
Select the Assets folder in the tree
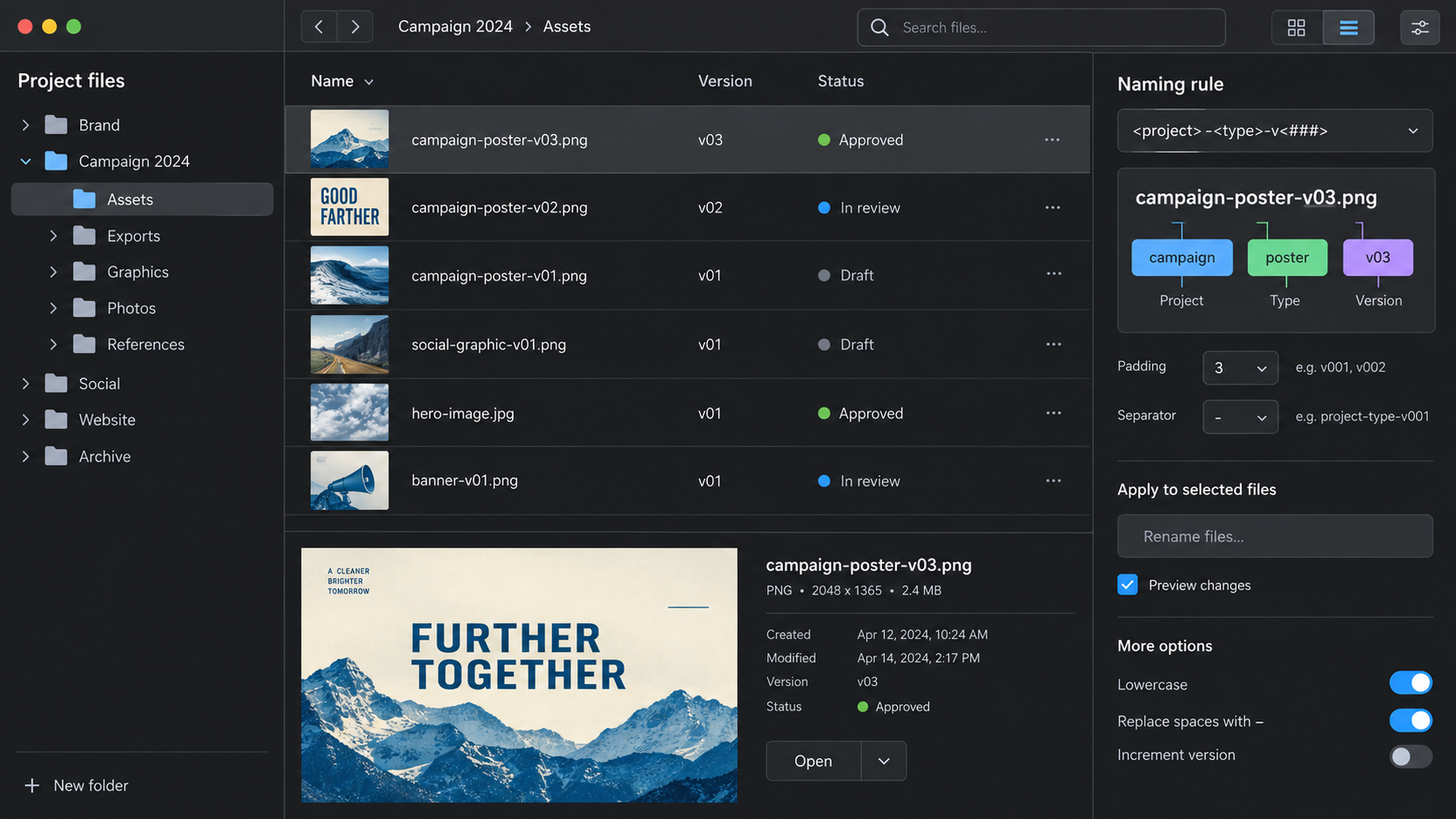(x=142, y=199)
